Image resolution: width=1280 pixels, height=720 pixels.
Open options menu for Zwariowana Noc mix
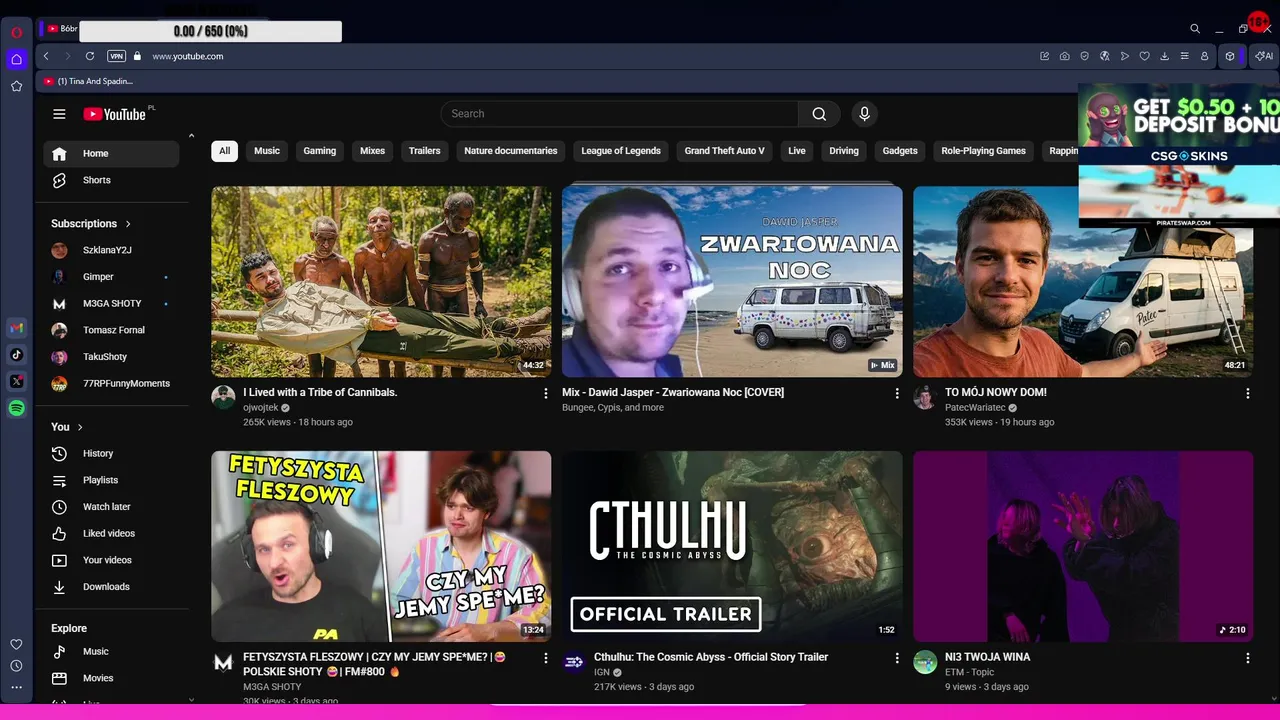point(896,394)
